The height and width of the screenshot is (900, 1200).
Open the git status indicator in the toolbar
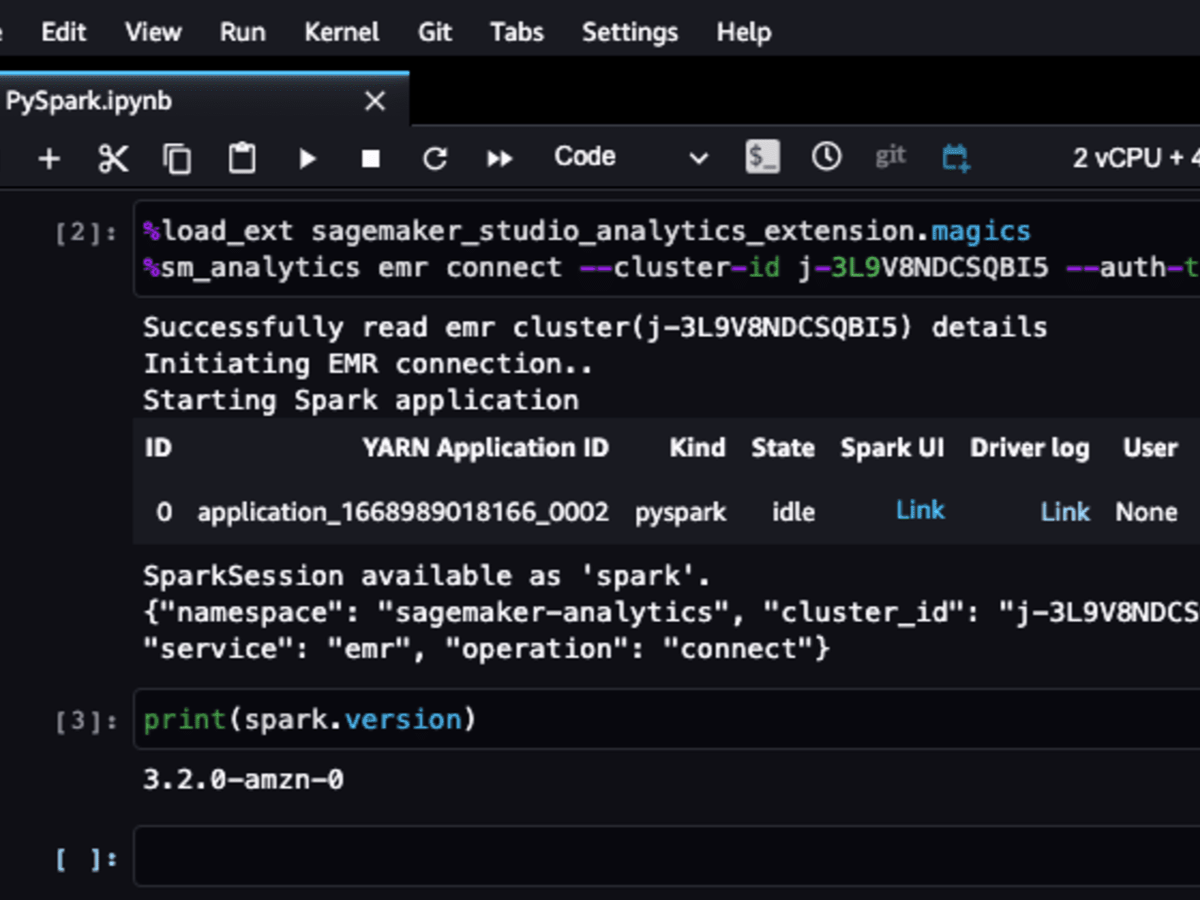click(x=889, y=157)
